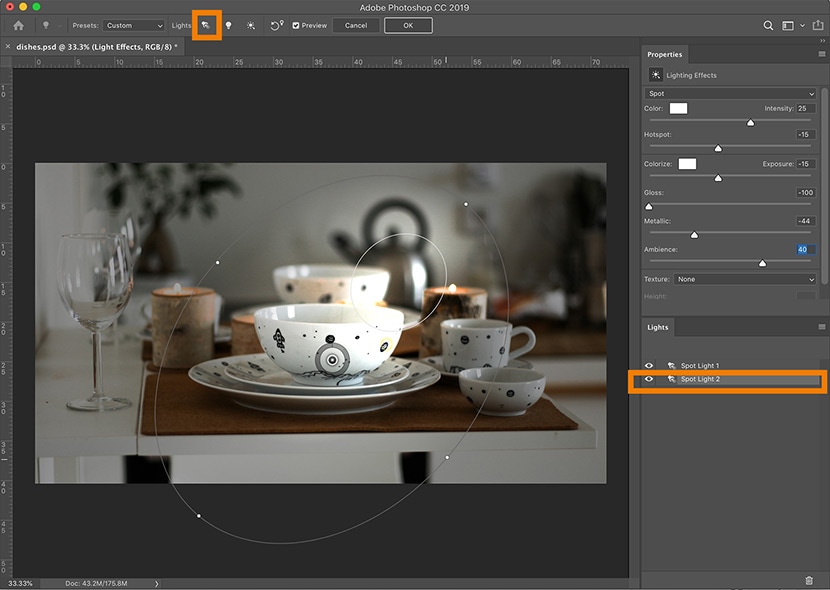Click the Home icon in options bar

point(18,25)
